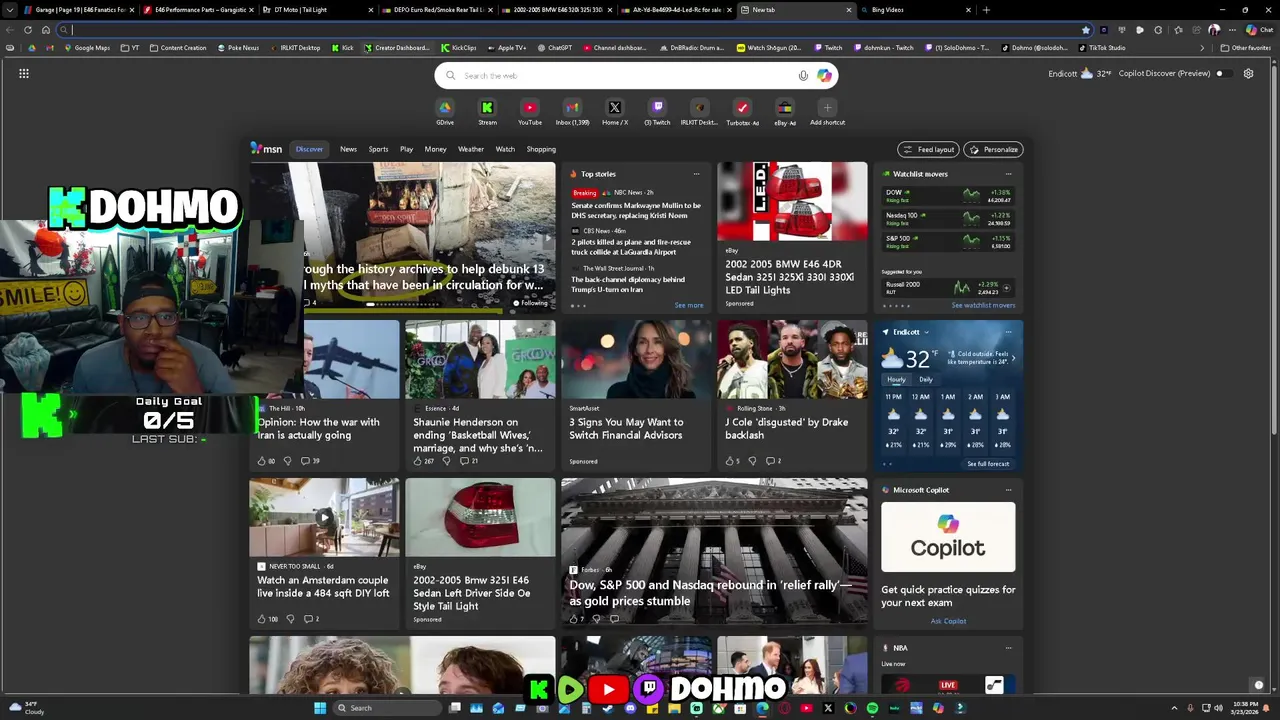Image resolution: width=1280 pixels, height=720 pixels.
Task: Open Watchlist movers card options menu
Action: tap(1008, 174)
